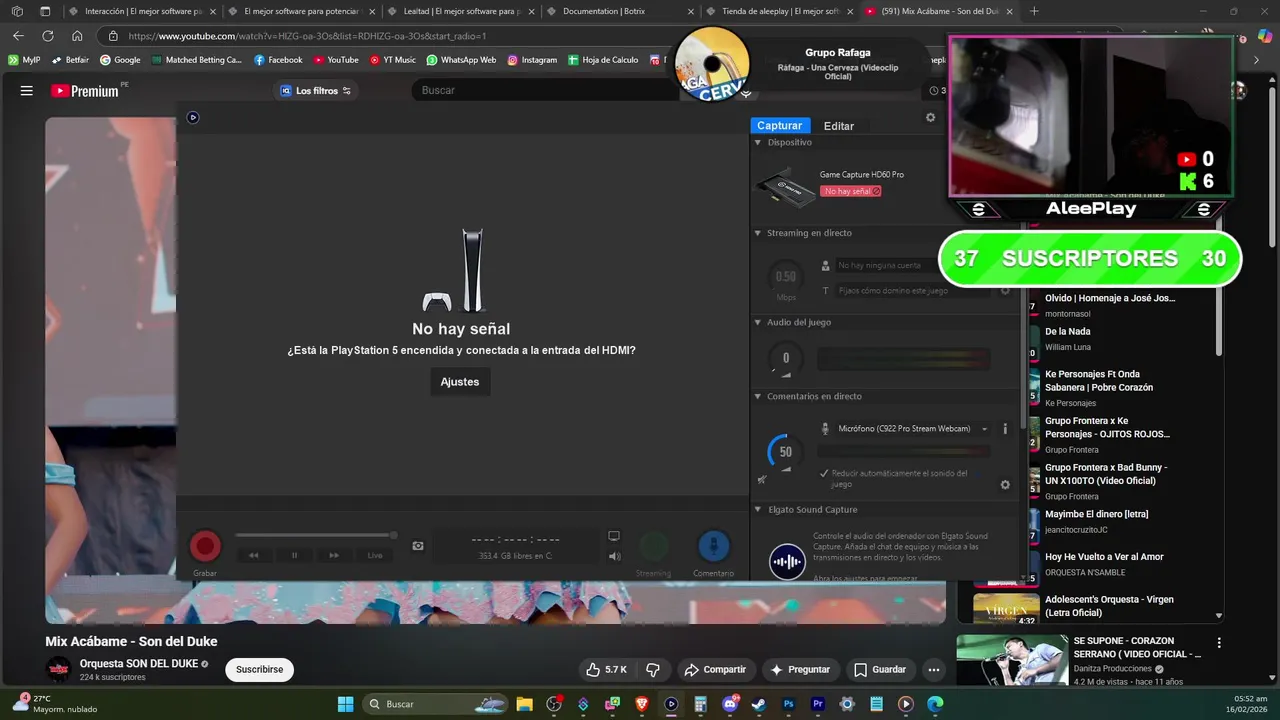This screenshot has width=1280, height=720.
Task: Mute the speaker volume icon near the timecode
Action: click(614, 556)
